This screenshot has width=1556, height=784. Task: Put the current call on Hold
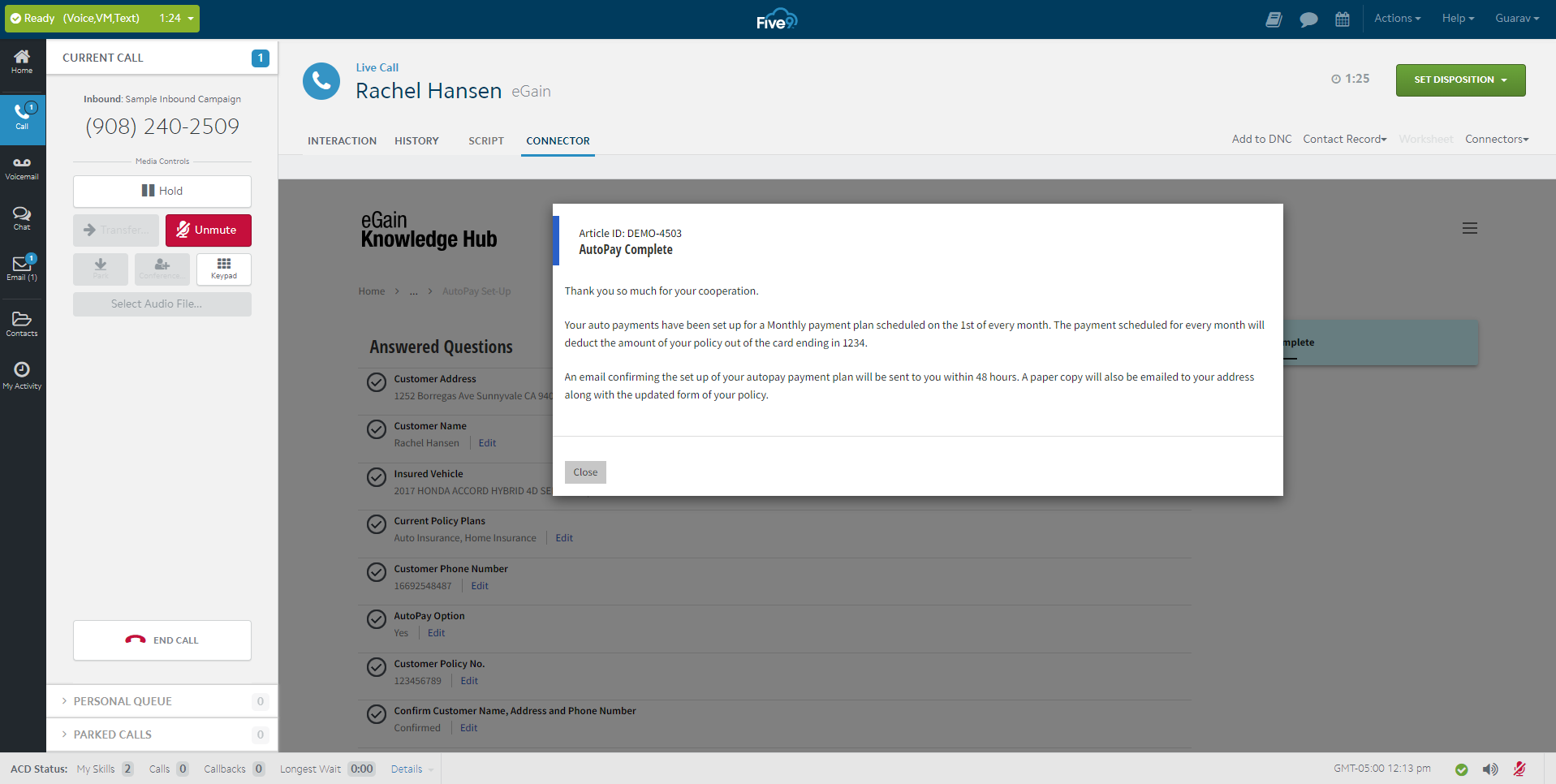tap(162, 191)
